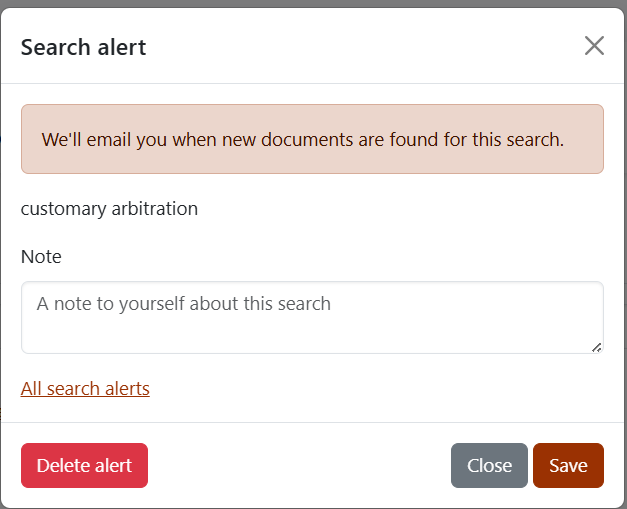Delete this search alert

(84, 465)
